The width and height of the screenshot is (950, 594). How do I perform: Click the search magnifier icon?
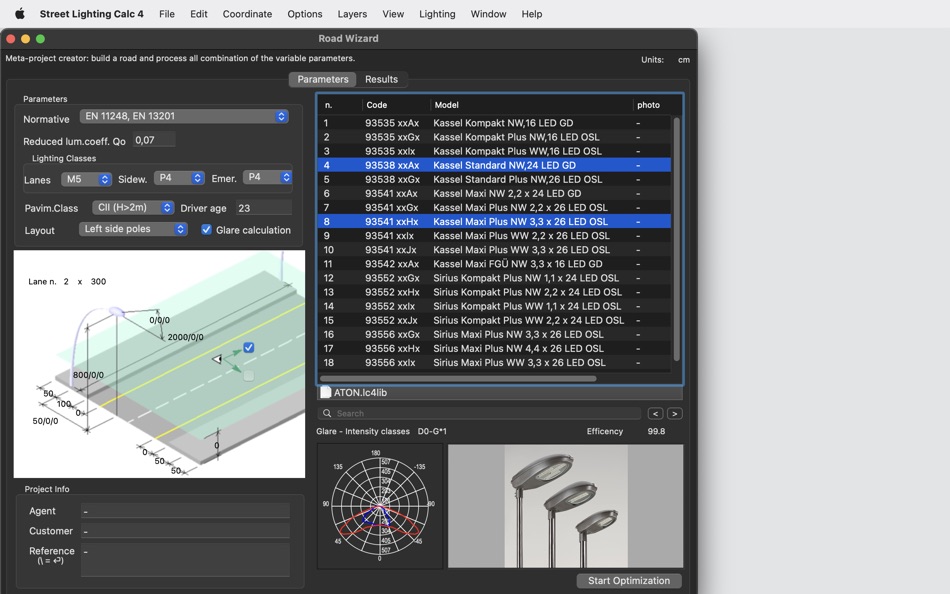pyautogui.click(x=327, y=413)
